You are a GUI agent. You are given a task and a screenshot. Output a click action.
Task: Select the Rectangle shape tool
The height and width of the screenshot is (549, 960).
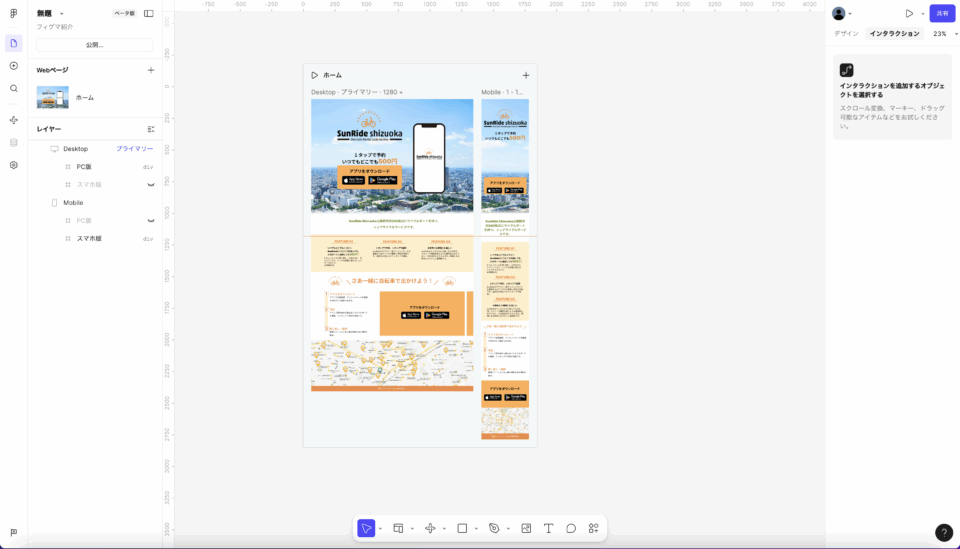[462, 528]
